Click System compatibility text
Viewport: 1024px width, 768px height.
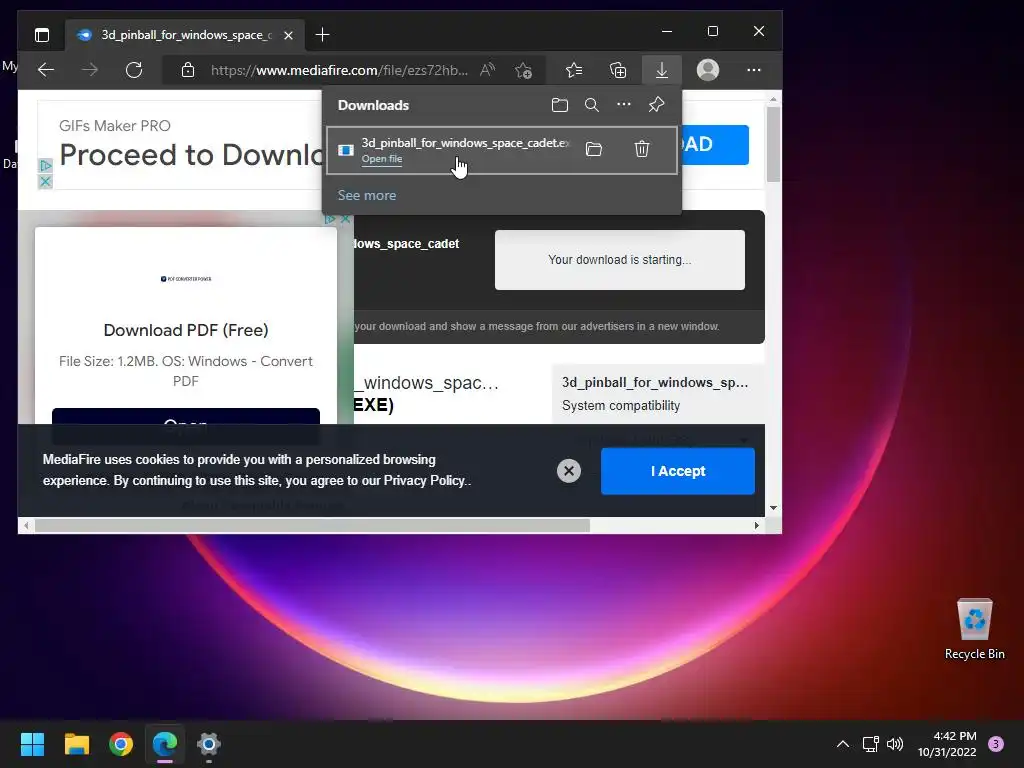coord(621,406)
